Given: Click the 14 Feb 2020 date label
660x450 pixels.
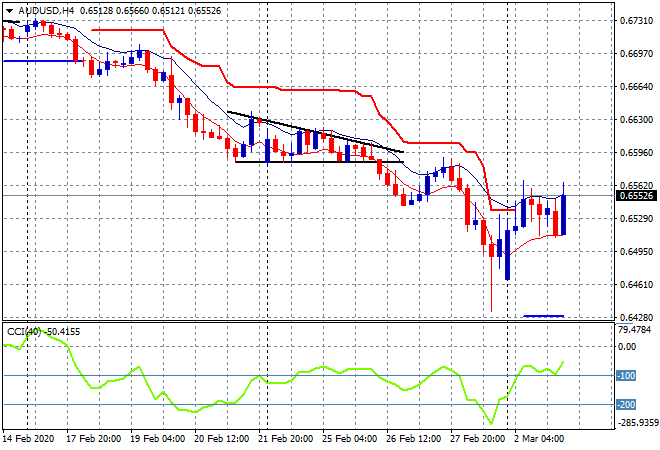Looking at the screenshot, I should point(29,439).
